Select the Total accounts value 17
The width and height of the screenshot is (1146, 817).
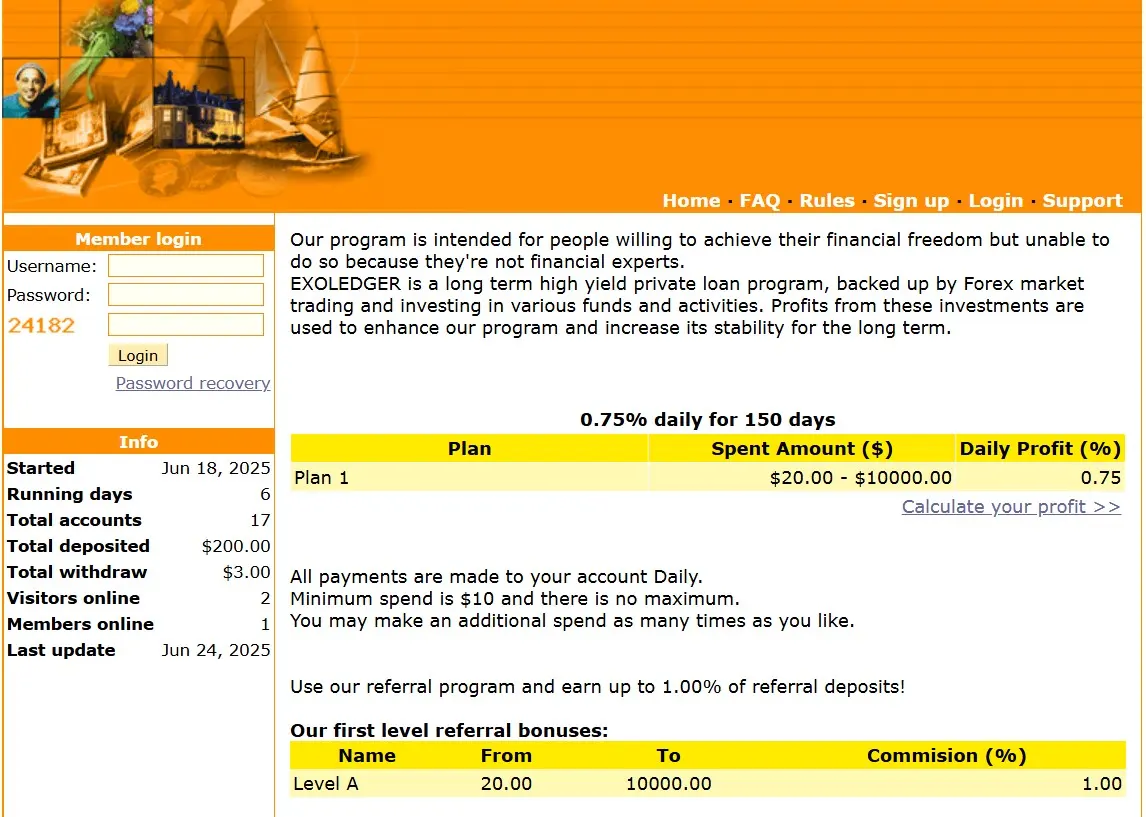tap(260, 520)
